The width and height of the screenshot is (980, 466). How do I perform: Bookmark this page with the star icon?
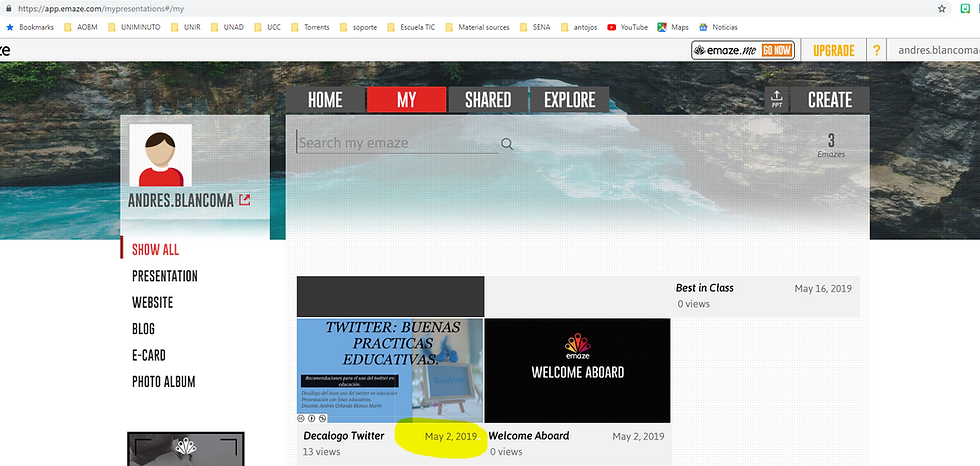coord(941,9)
